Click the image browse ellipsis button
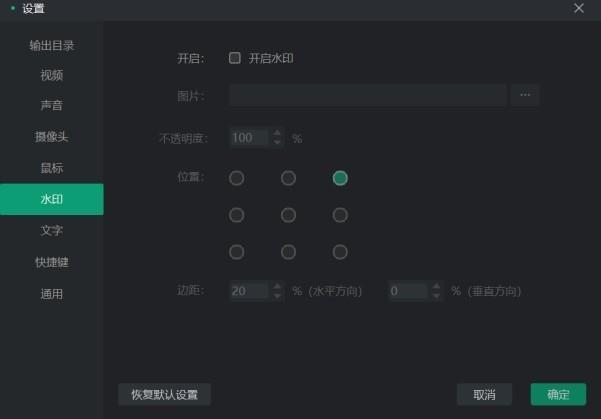 (525, 96)
